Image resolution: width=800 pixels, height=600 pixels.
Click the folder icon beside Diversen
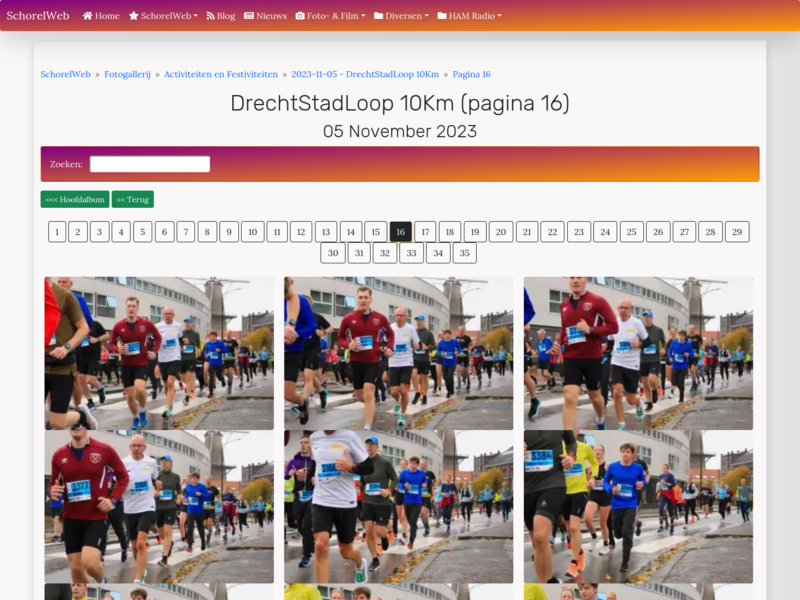point(379,16)
